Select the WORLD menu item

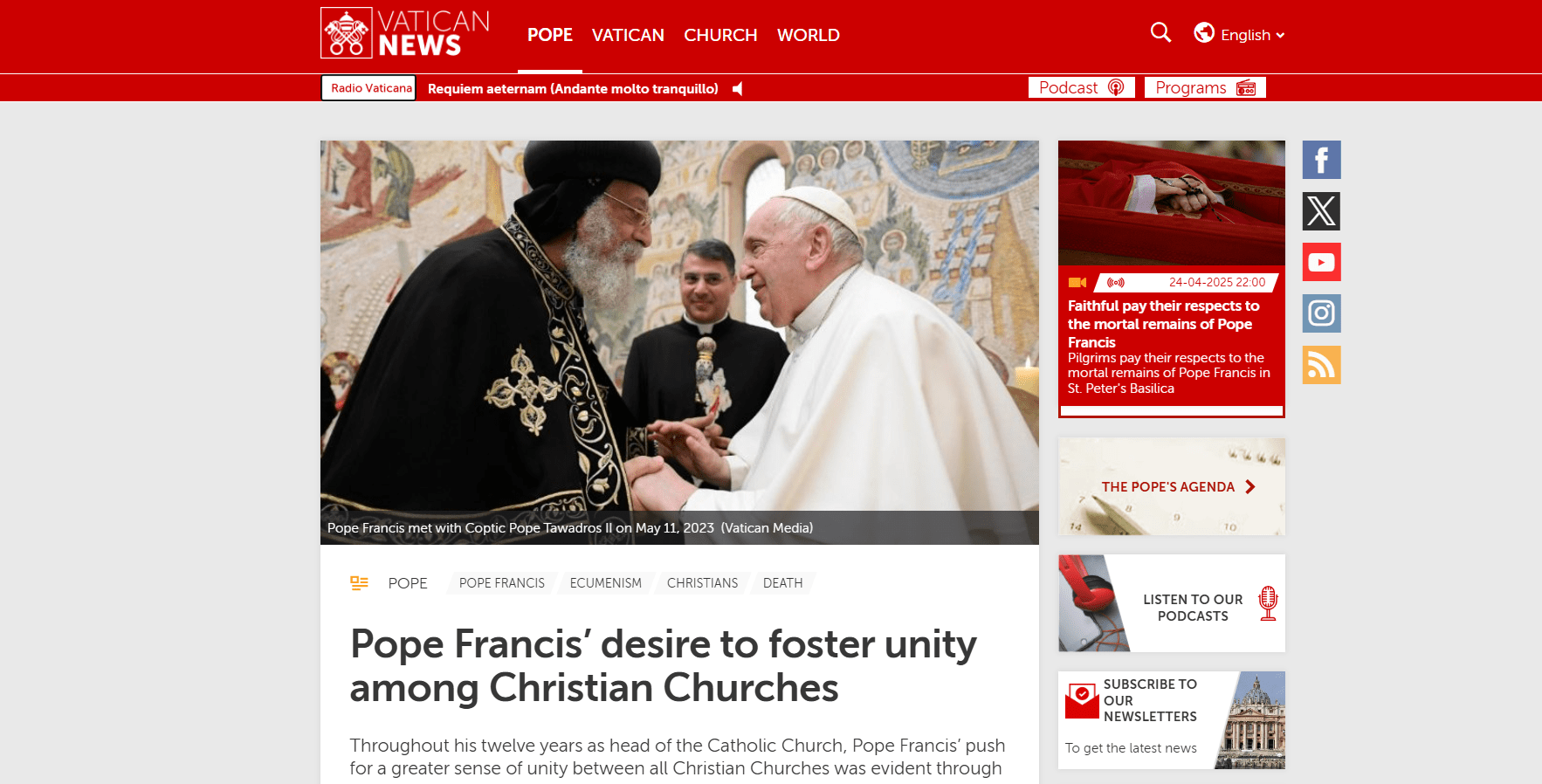(809, 35)
